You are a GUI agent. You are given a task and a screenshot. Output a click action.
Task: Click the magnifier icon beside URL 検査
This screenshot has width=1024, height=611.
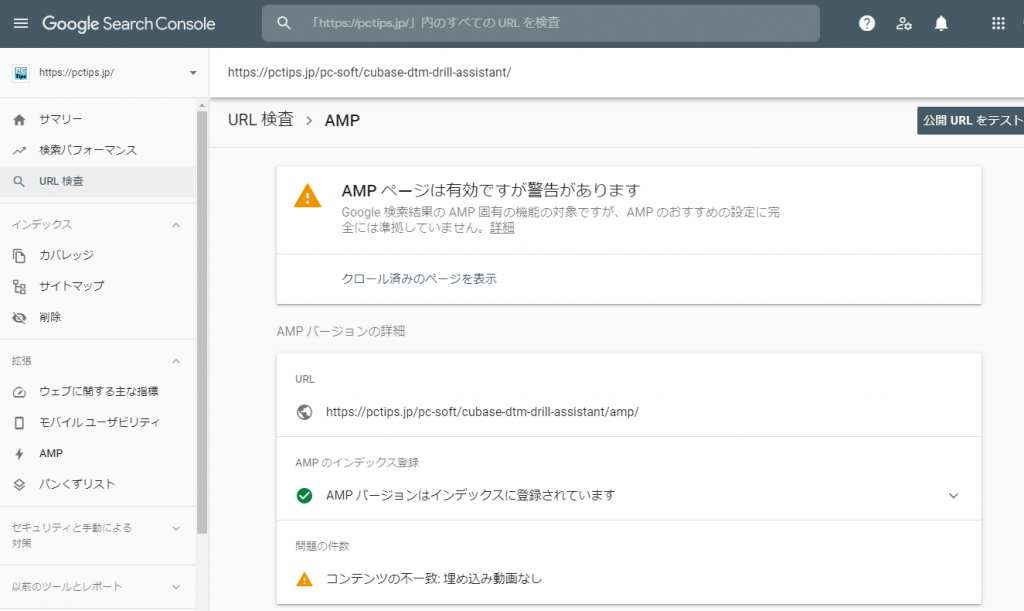click(20, 181)
